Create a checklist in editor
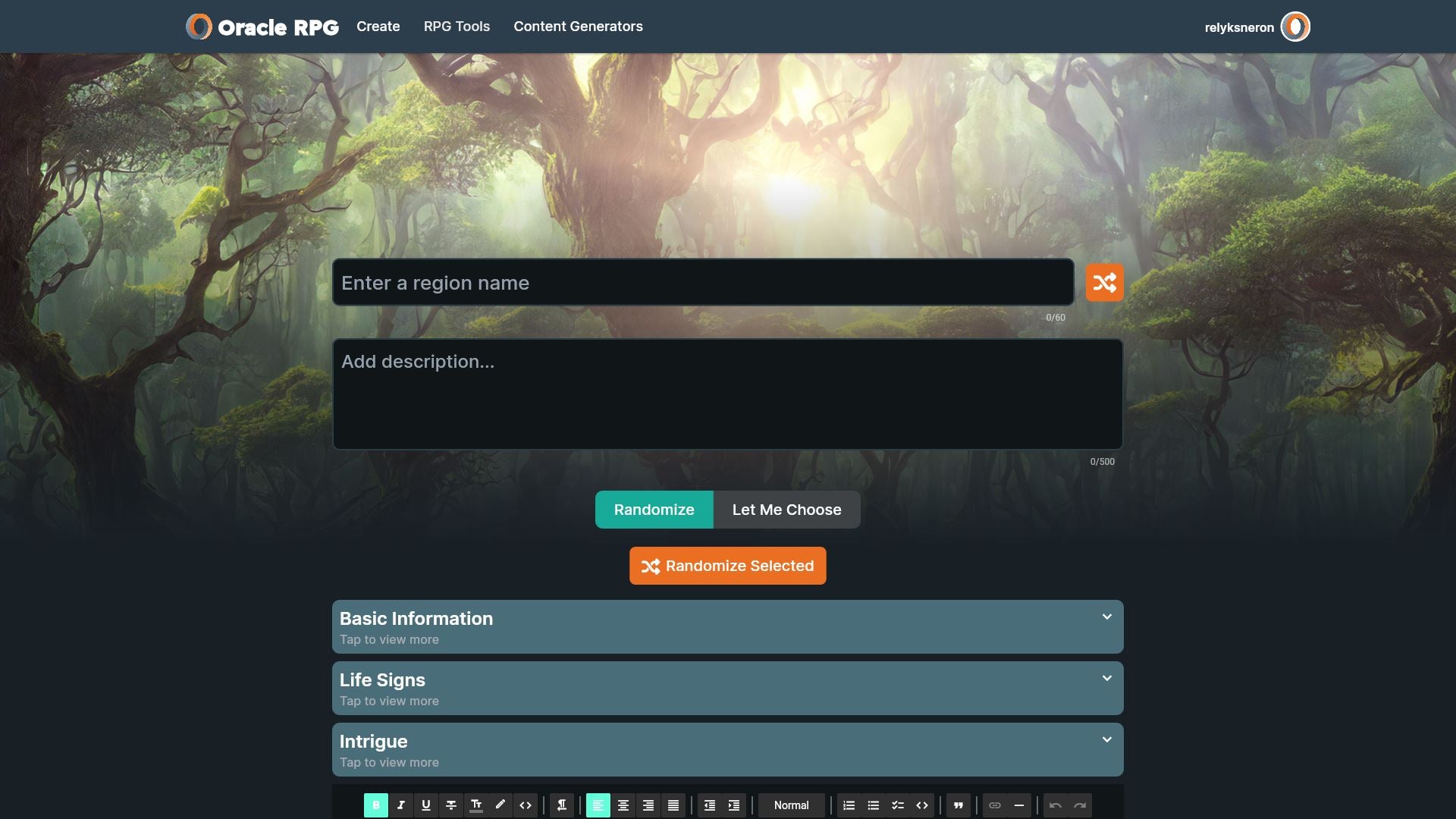Screen dimensions: 1456x819 [x=898, y=805]
